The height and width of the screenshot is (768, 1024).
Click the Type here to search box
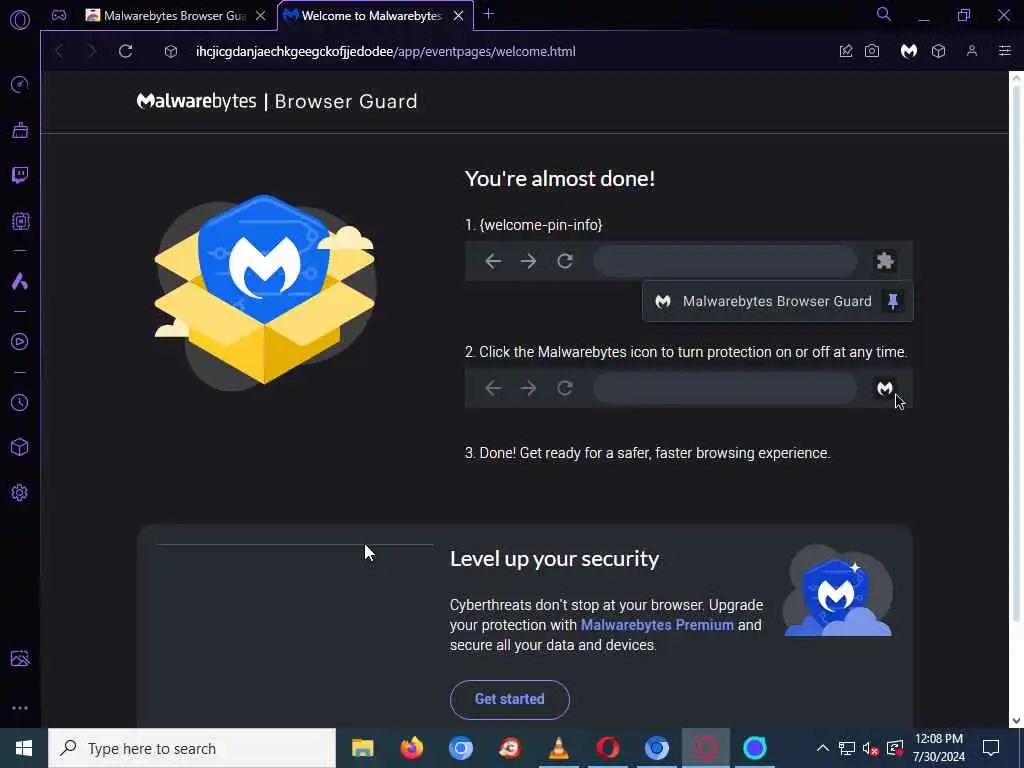192,748
